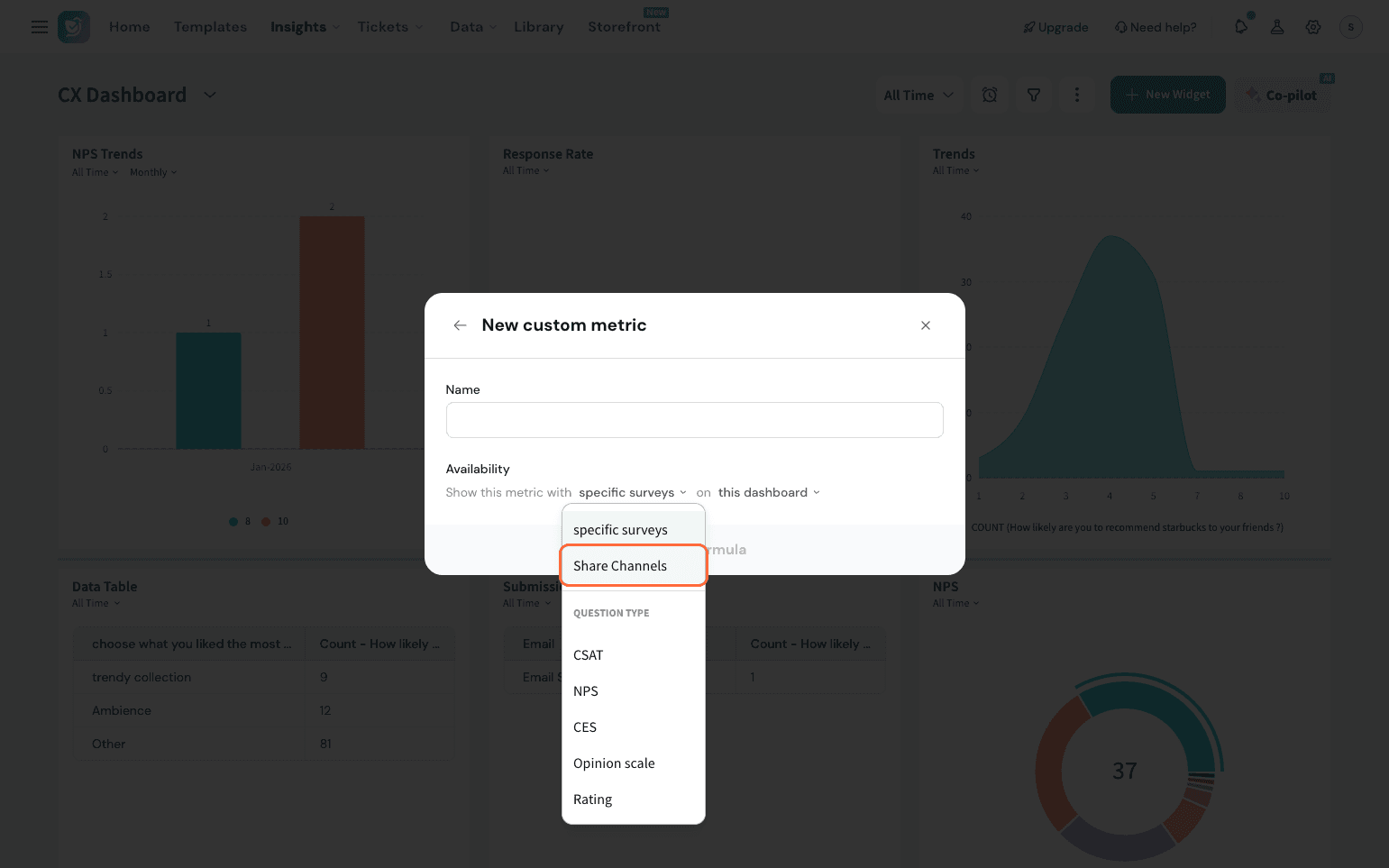Click the hamburger menu icon
The image size is (1389, 868).
40,27
